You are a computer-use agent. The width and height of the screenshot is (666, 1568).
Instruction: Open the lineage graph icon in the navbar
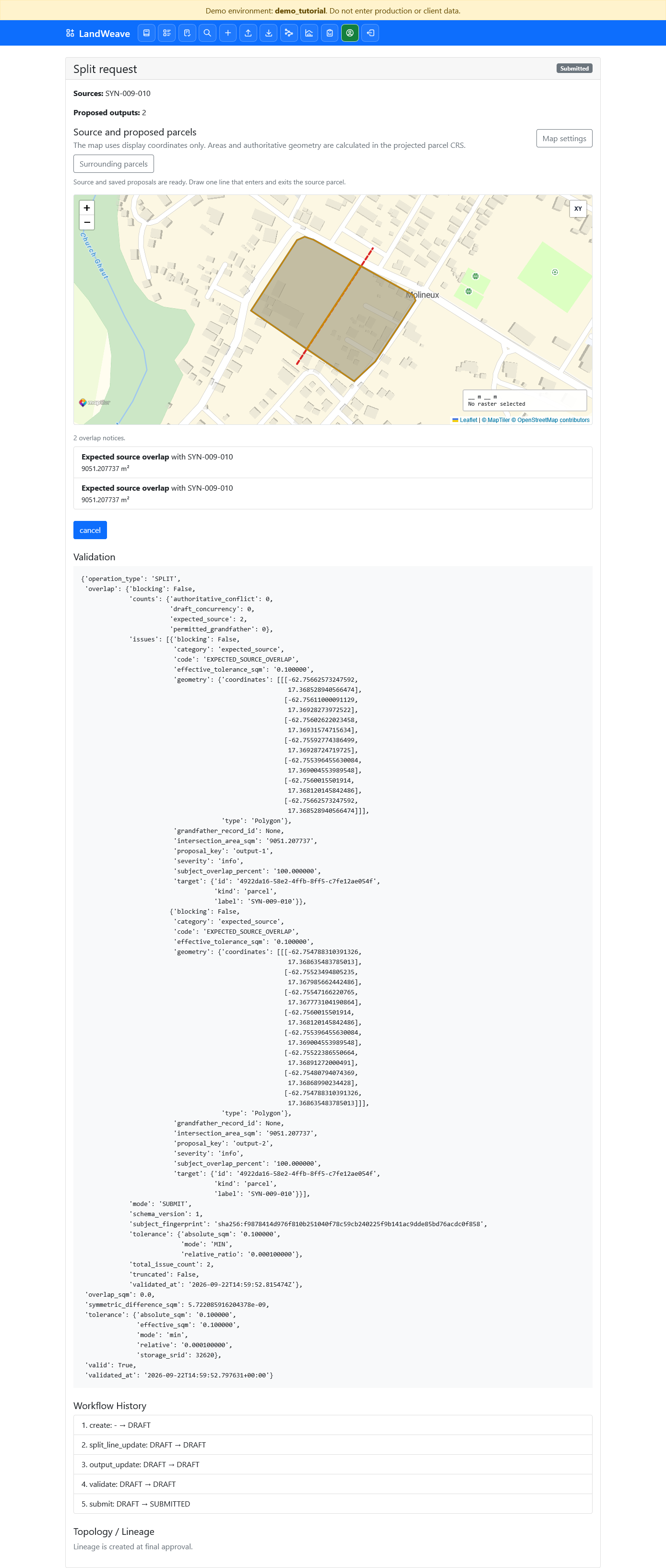click(x=289, y=33)
